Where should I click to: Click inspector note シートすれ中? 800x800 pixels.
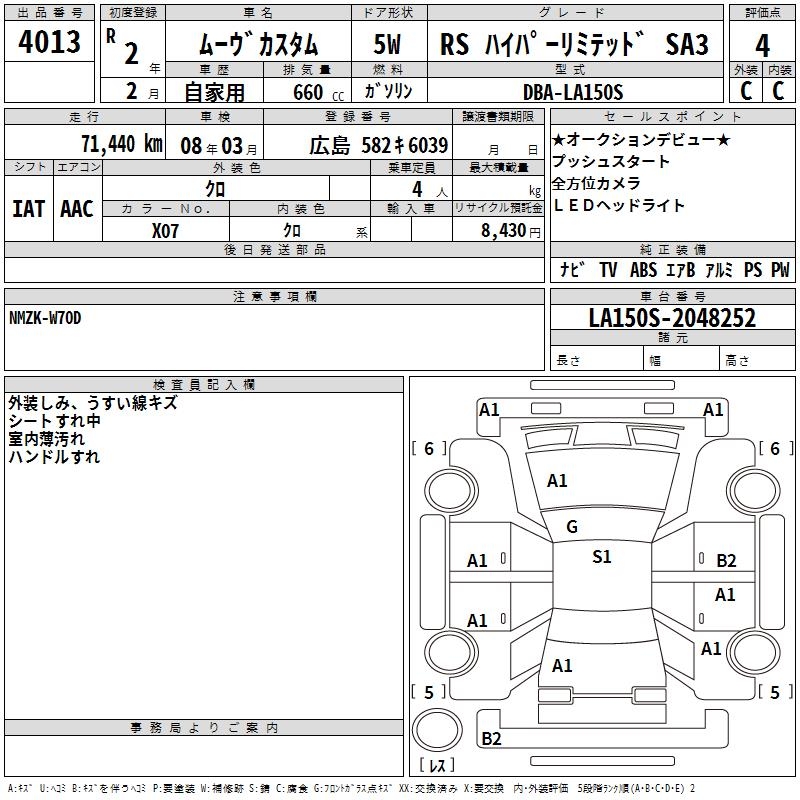(x=55, y=421)
